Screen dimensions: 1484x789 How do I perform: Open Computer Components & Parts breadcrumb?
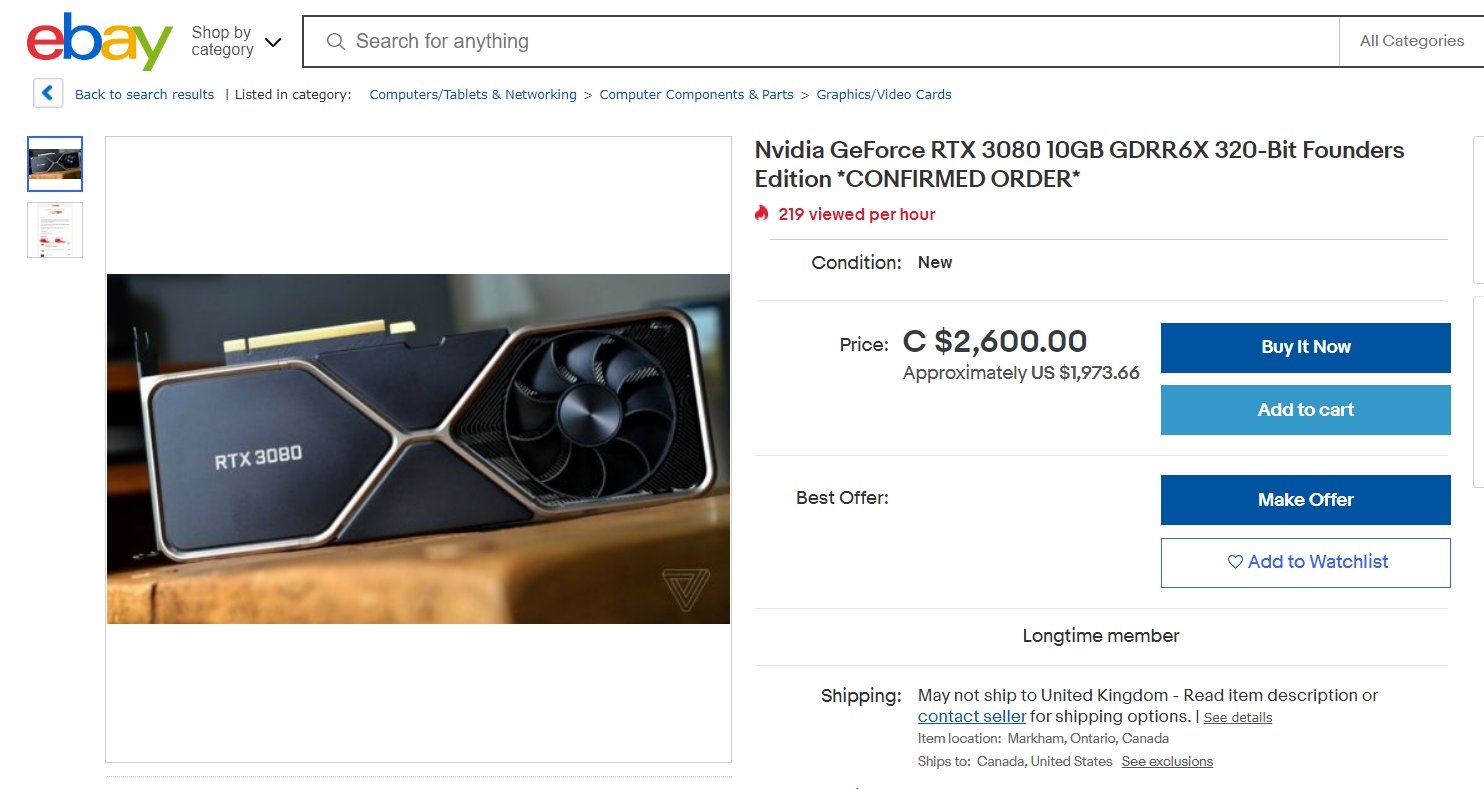coord(696,94)
